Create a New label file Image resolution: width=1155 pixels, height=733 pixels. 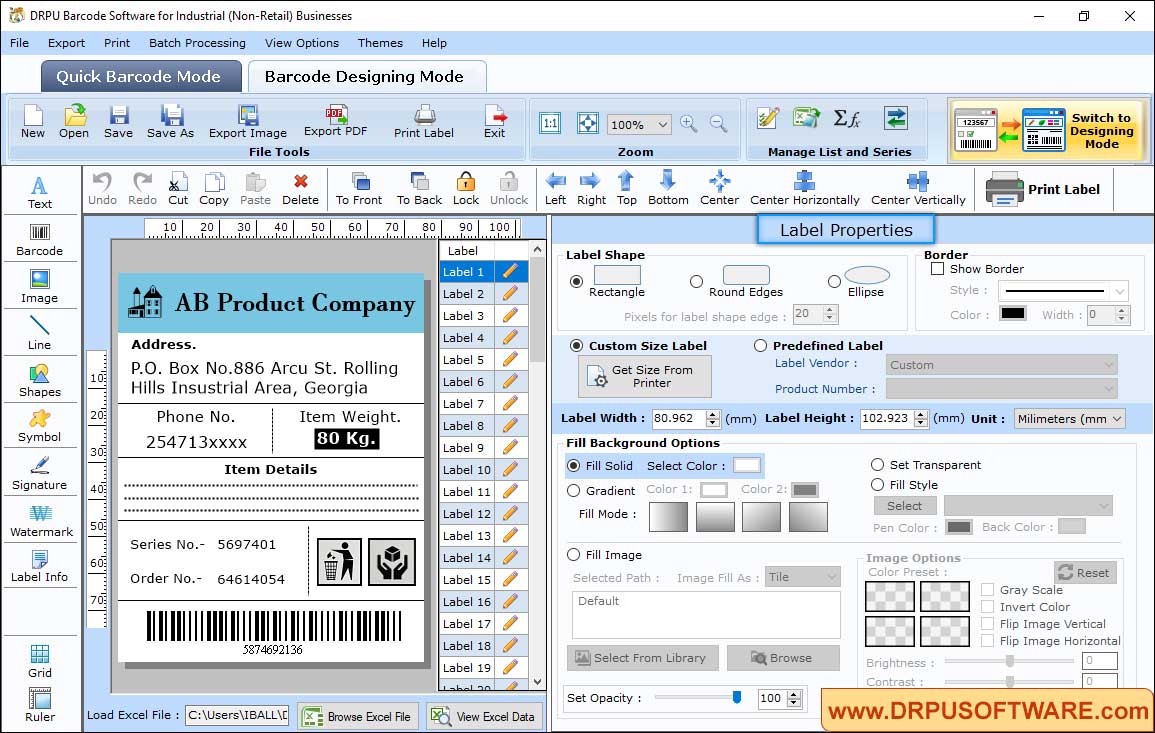(x=32, y=122)
